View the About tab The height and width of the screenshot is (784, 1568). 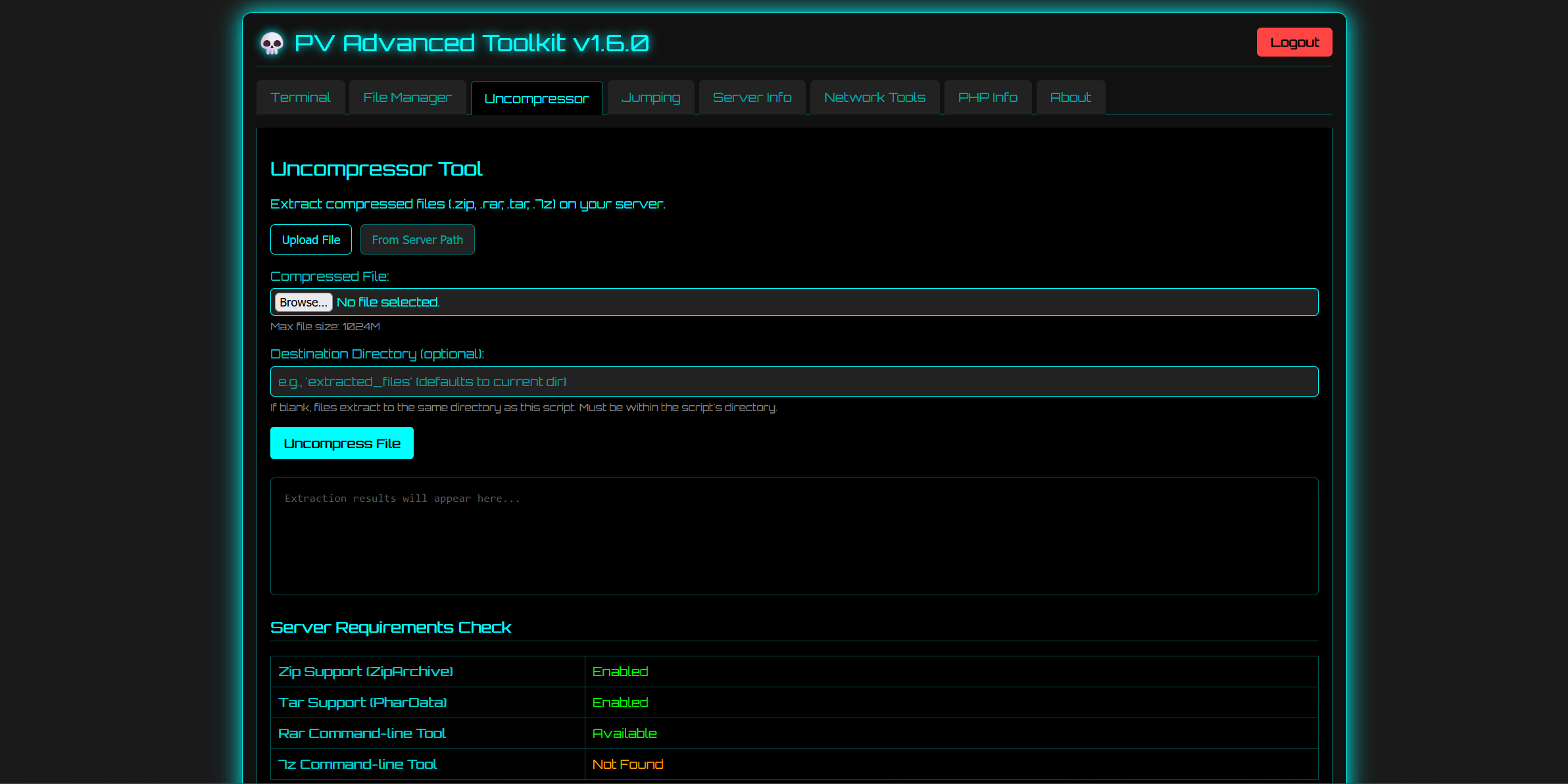click(1070, 97)
